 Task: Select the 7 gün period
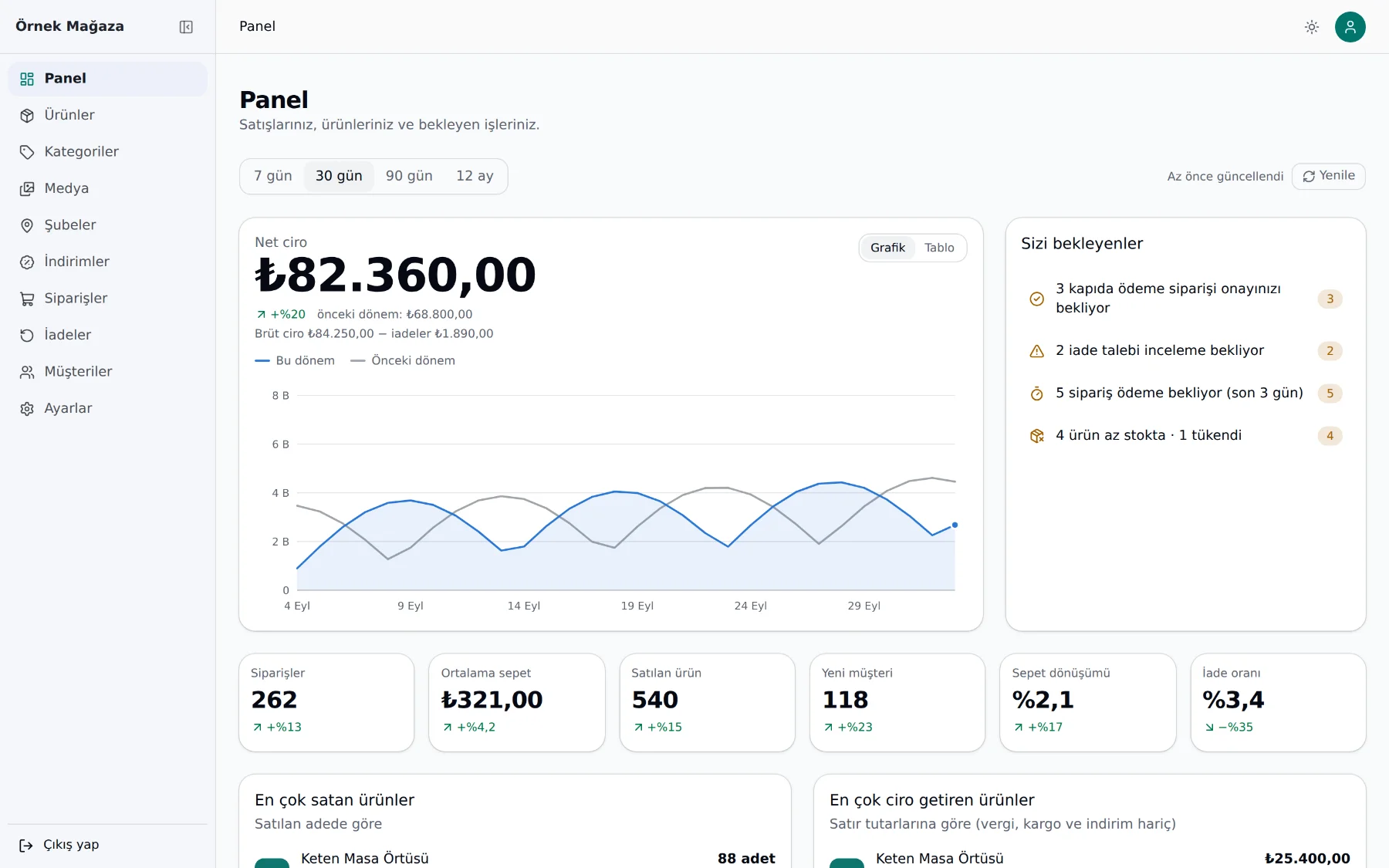[x=273, y=176]
